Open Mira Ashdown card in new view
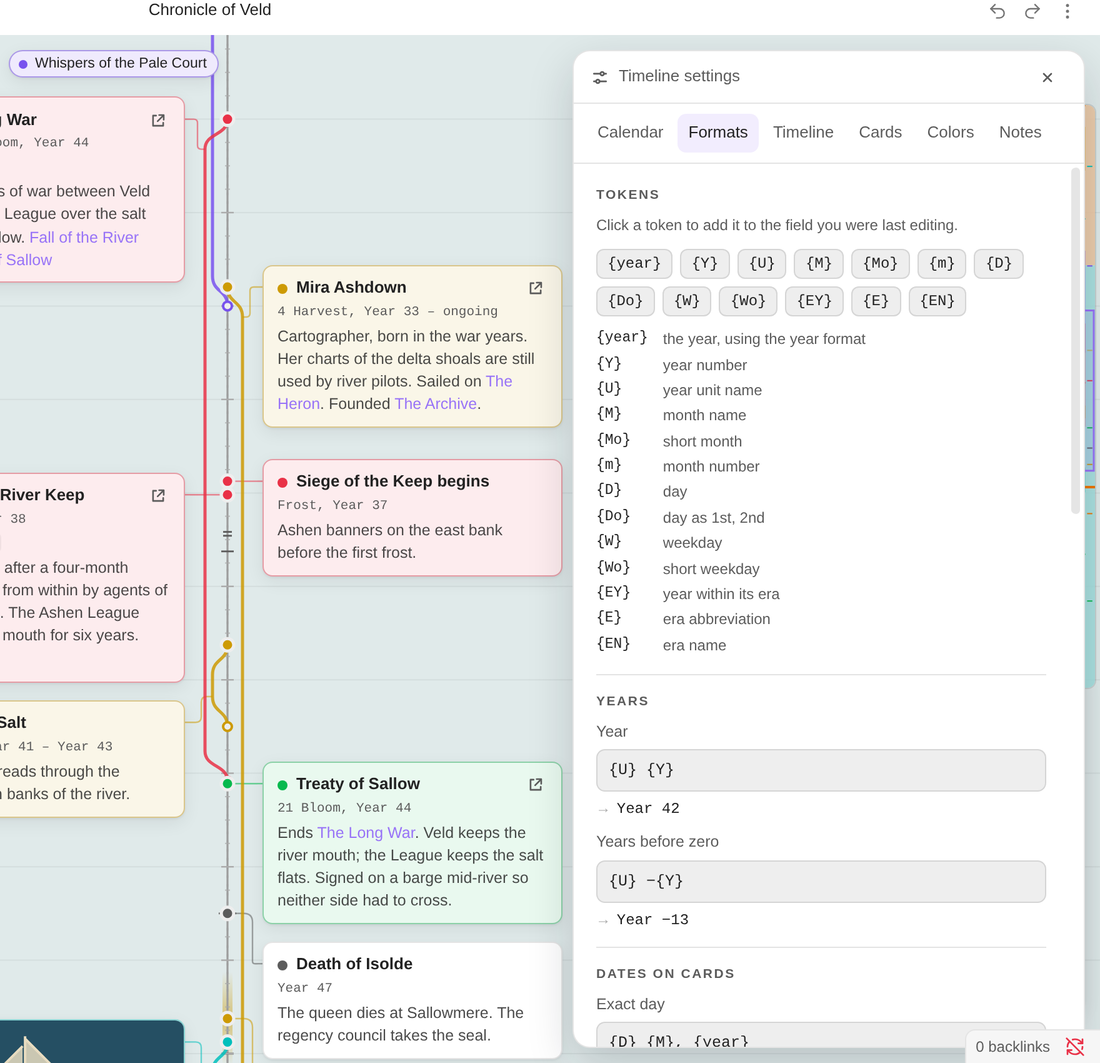The width and height of the screenshot is (1100, 1063). point(535,288)
